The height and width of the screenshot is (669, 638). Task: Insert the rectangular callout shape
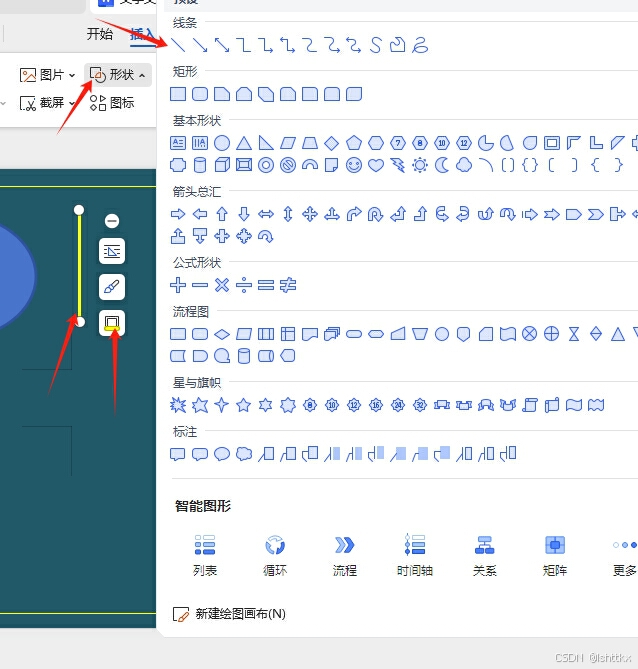178,454
